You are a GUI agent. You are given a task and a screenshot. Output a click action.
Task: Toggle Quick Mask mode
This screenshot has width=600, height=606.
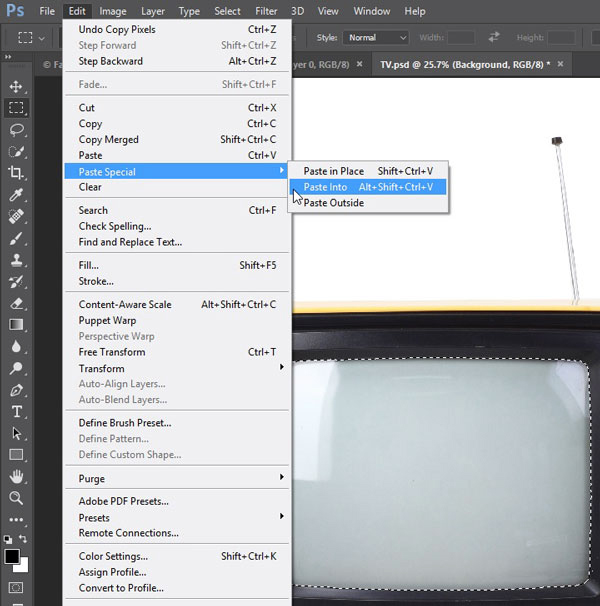[x=16, y=587]
